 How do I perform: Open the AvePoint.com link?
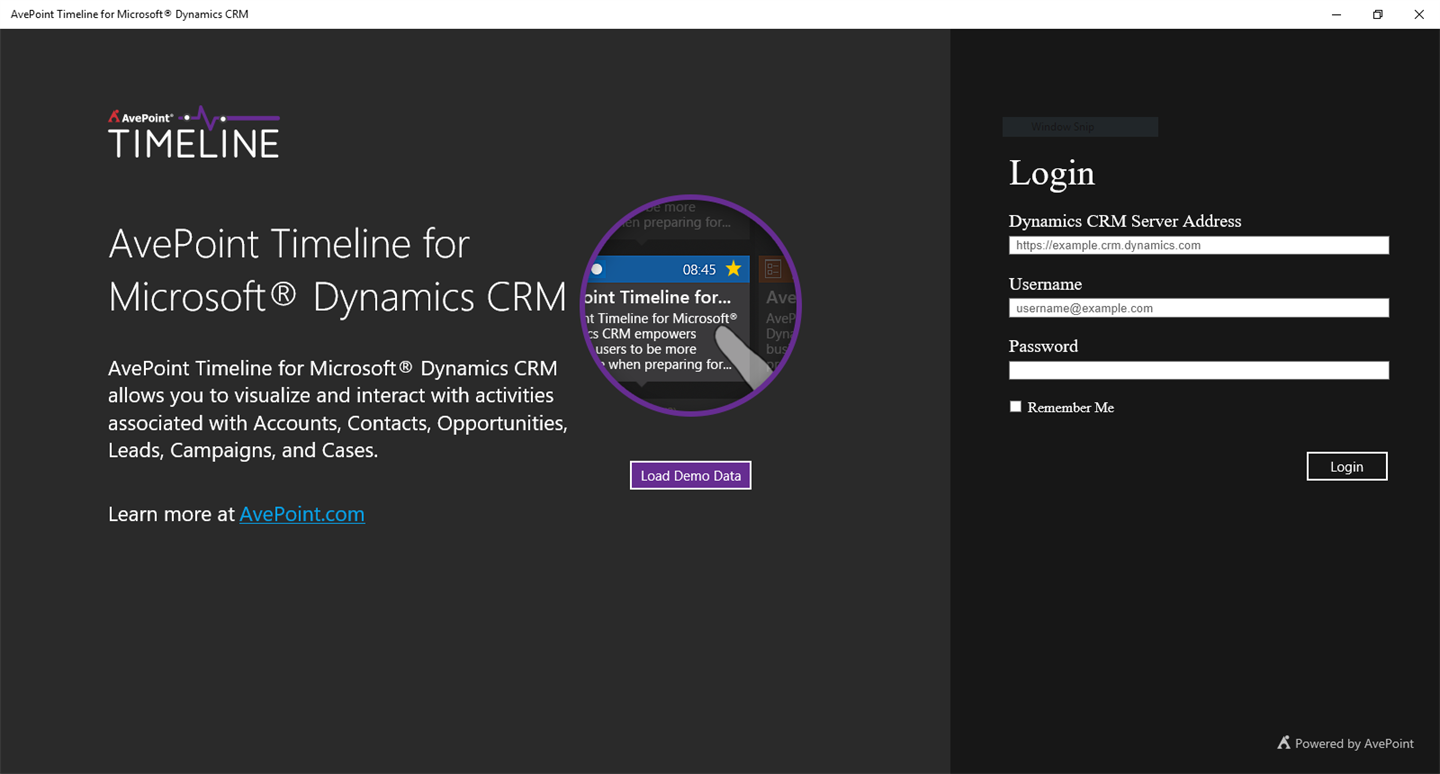tap(302, 514)
